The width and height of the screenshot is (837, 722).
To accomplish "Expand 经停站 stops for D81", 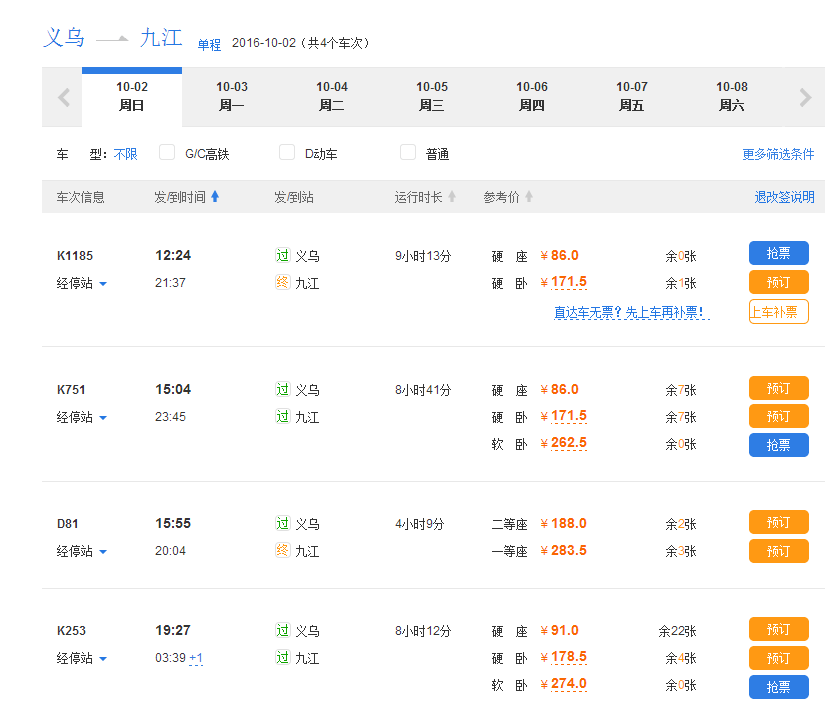I will [82, 551].
